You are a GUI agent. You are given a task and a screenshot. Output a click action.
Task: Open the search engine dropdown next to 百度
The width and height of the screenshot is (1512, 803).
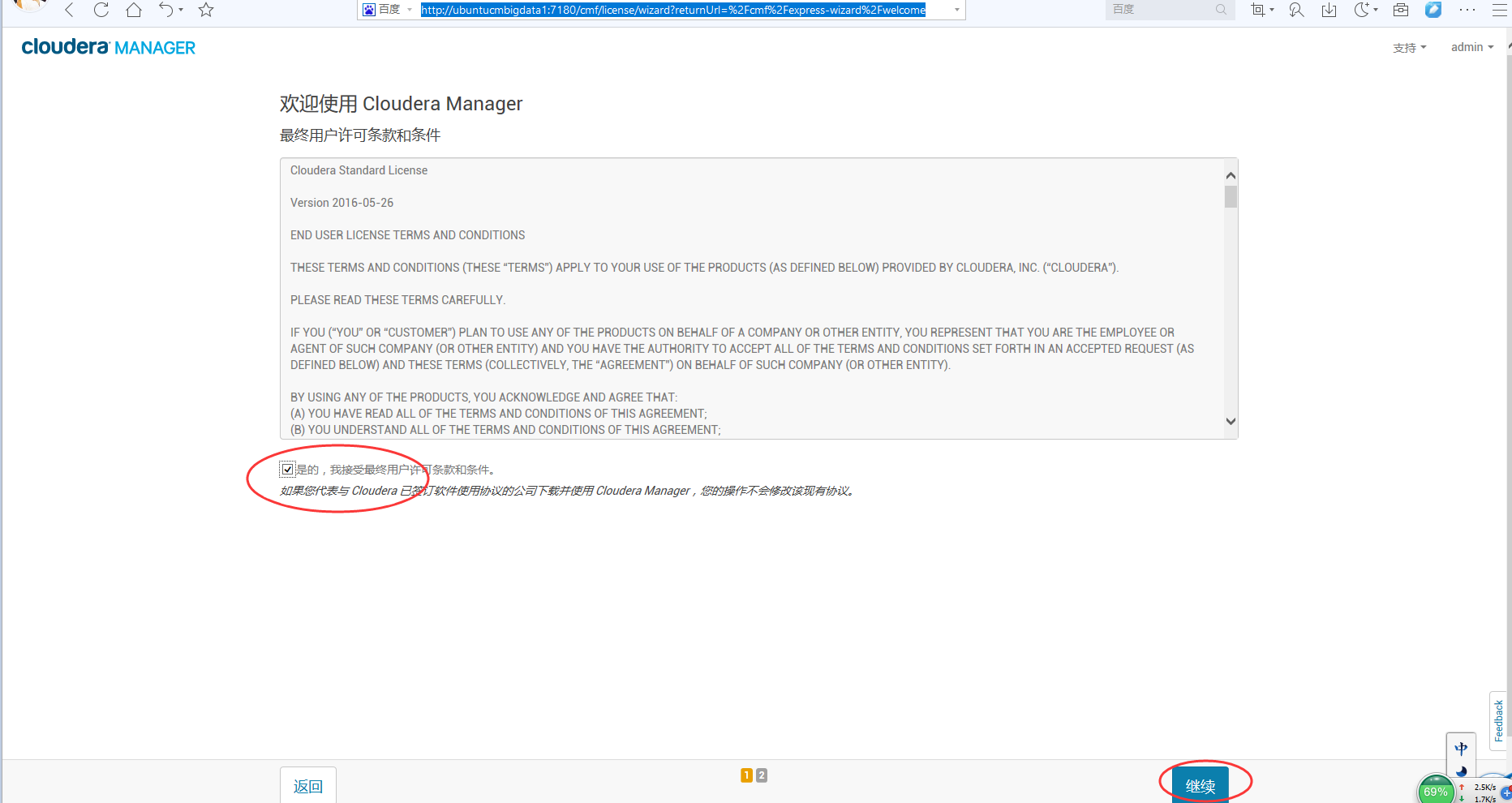(410, 10)
